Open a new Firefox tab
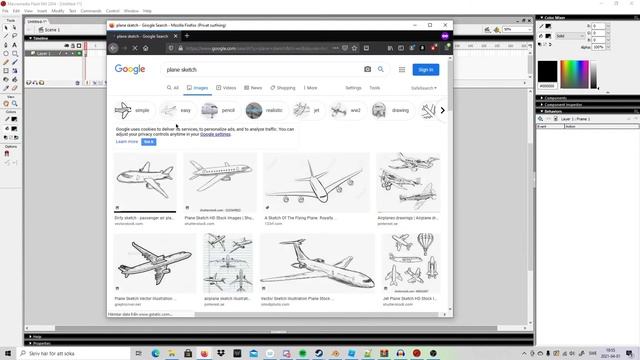The image size is (640, 360). pos(187,36)
